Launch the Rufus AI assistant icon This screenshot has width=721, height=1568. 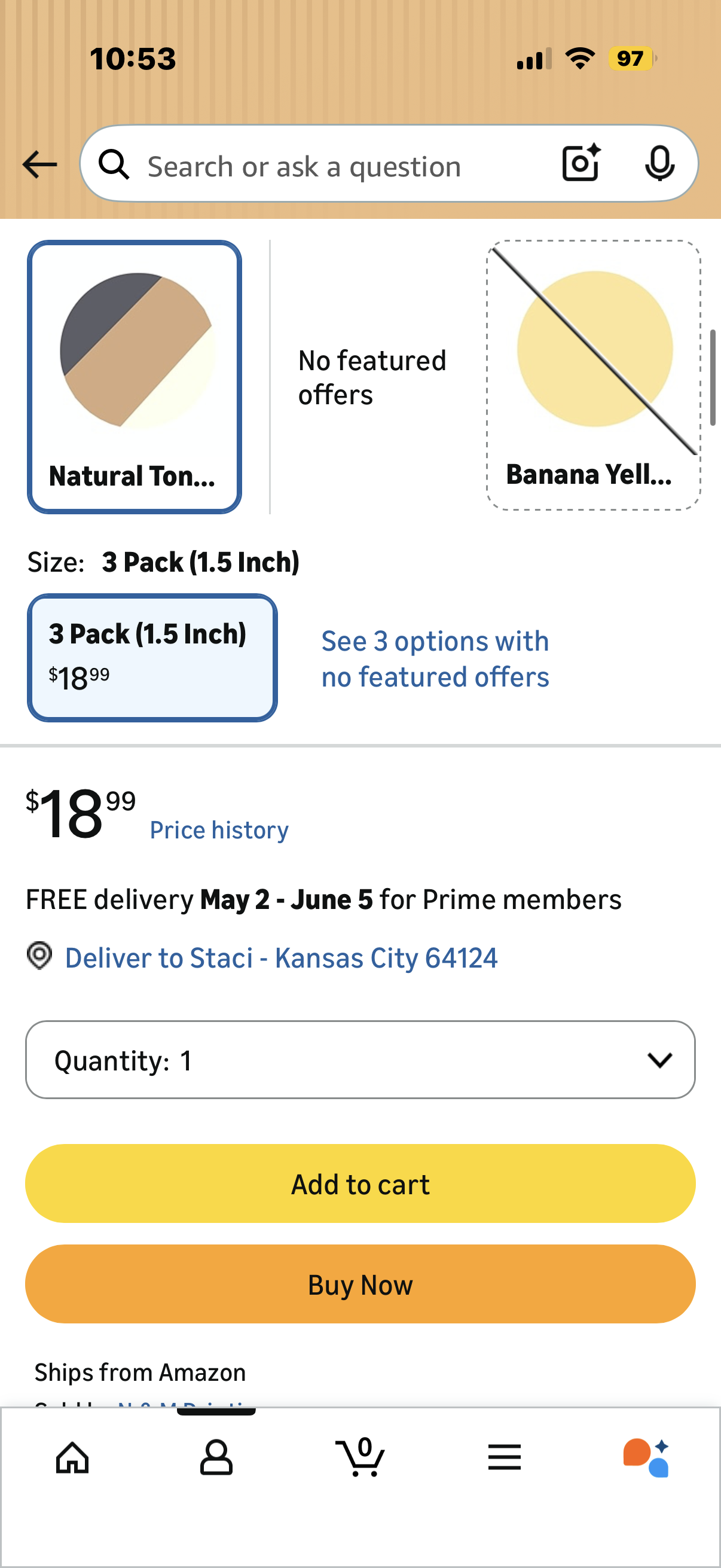point(646,1458)
